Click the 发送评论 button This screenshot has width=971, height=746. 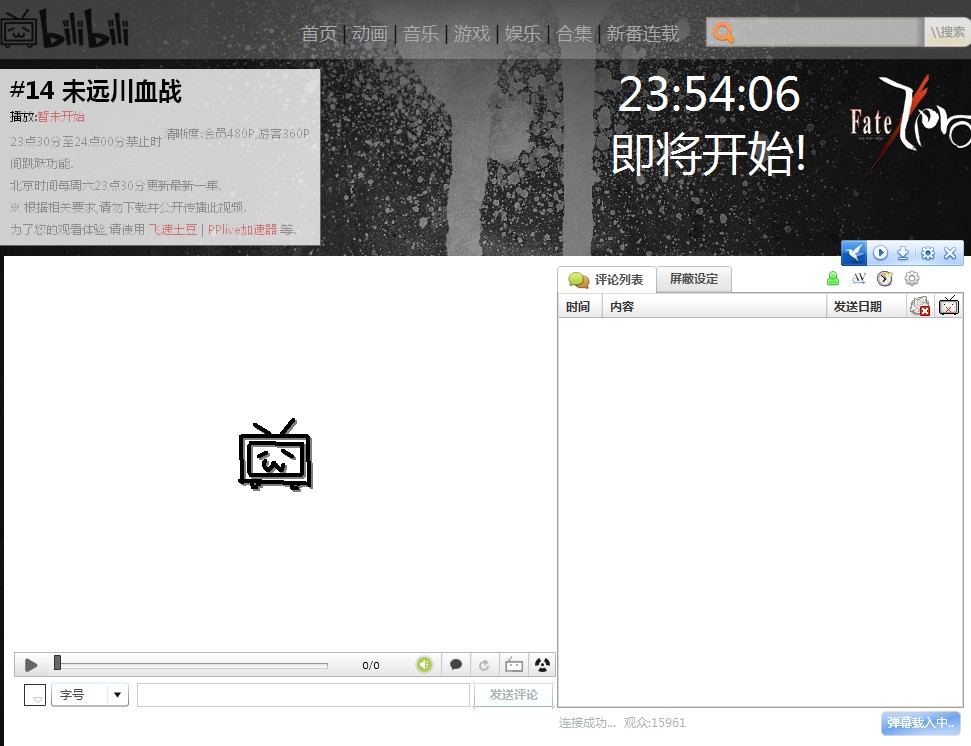[x=513, y=695]
